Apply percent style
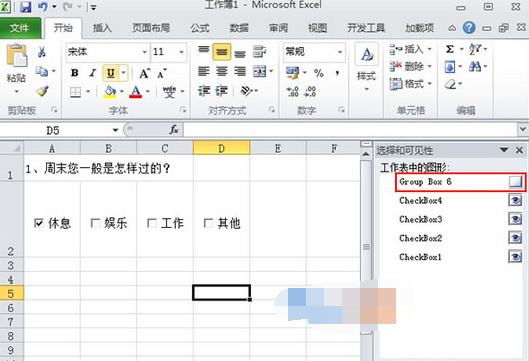529x361 pixels. pos(318,73)
